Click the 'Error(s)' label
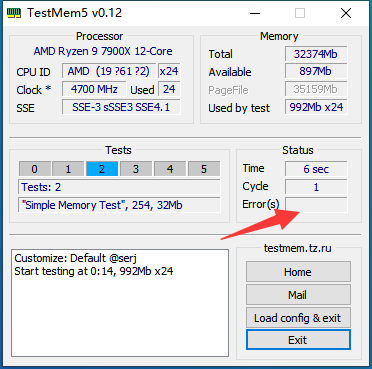Viewport: 372px width, 369px height. click(261, 204)
